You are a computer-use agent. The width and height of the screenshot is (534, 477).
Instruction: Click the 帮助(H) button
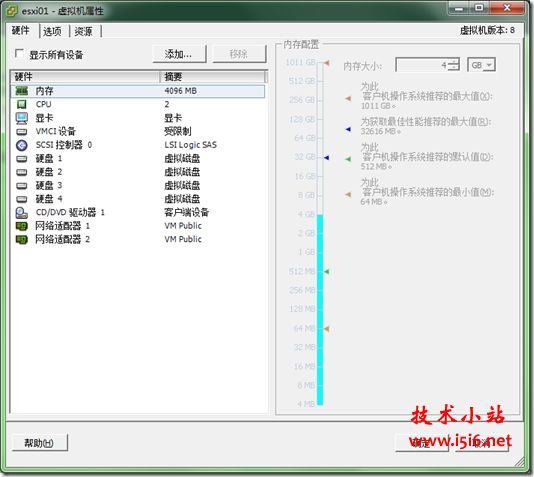point(40,443)
